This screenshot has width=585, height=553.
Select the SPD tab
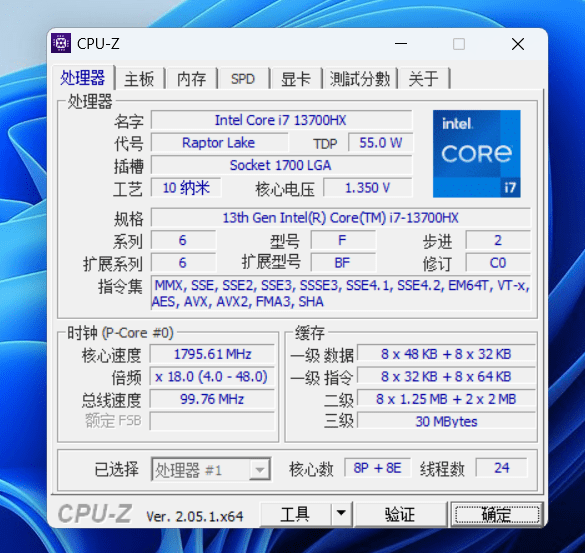(243, 79)
